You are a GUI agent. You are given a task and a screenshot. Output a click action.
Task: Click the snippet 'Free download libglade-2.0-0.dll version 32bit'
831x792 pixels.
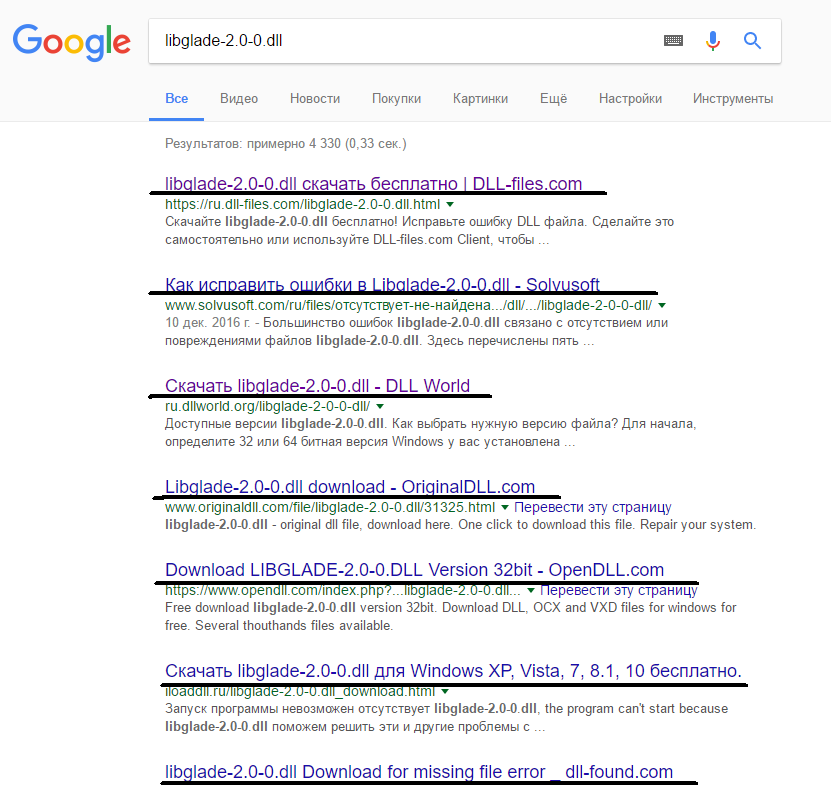coord(450,617)
